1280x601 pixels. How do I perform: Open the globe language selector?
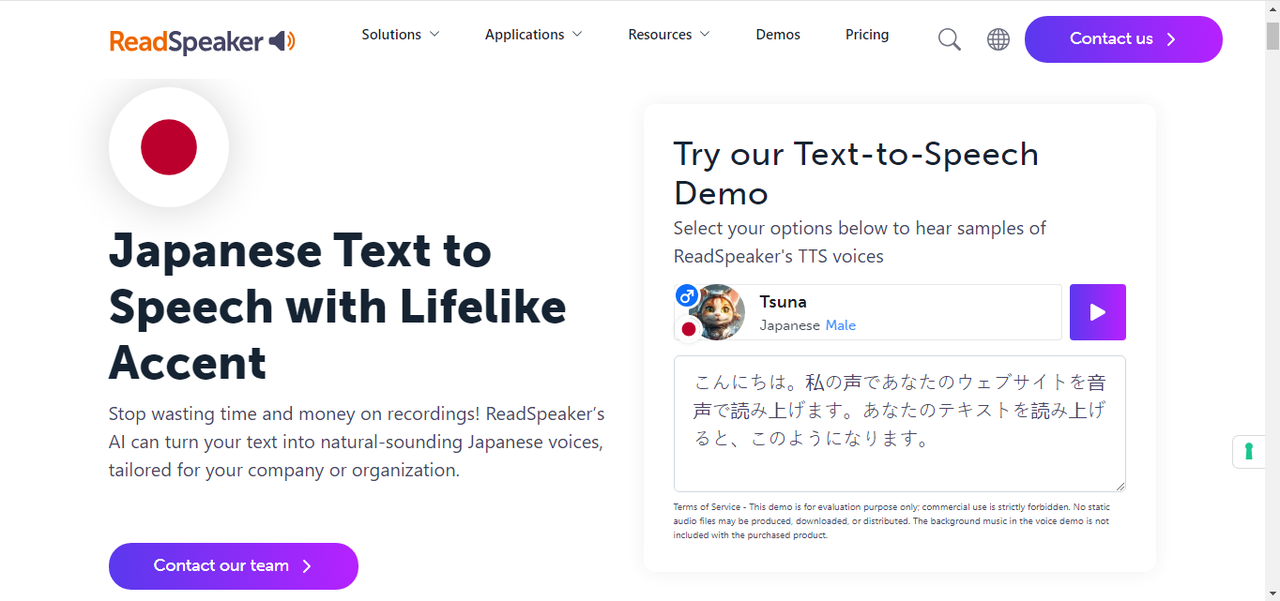[x=998, y=39]
